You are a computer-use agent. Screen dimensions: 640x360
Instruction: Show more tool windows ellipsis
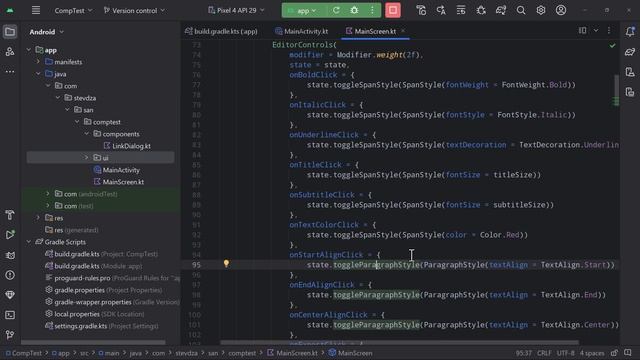10,71
